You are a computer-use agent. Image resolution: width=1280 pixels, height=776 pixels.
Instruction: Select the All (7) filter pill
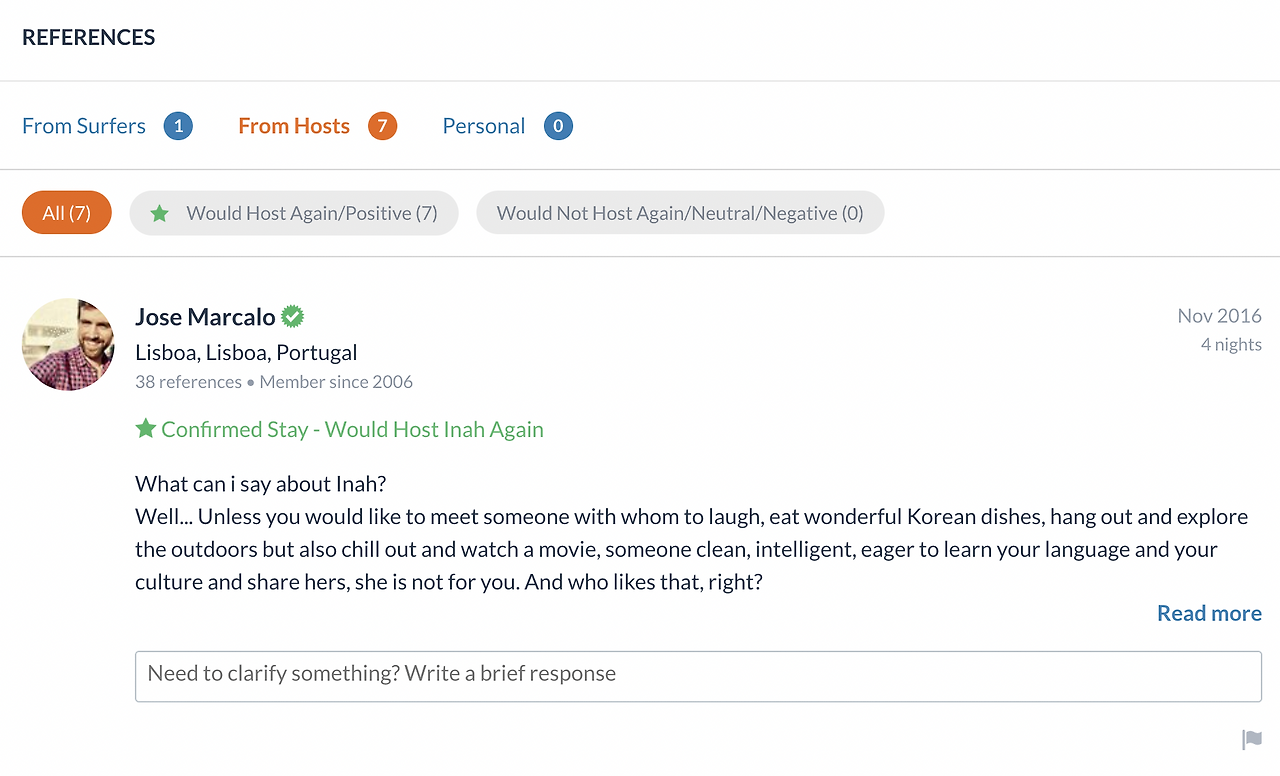point(67,213)
